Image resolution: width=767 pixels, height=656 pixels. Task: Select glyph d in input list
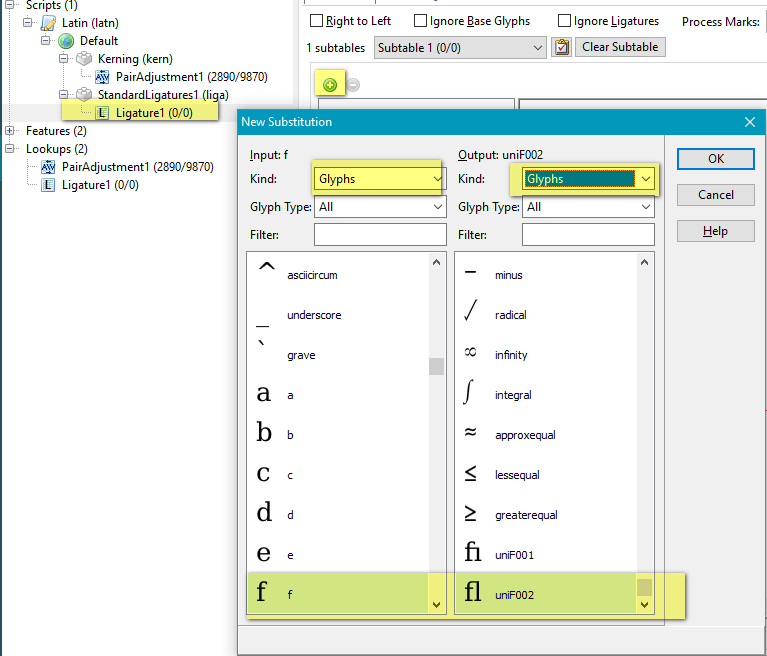[338, 515]
